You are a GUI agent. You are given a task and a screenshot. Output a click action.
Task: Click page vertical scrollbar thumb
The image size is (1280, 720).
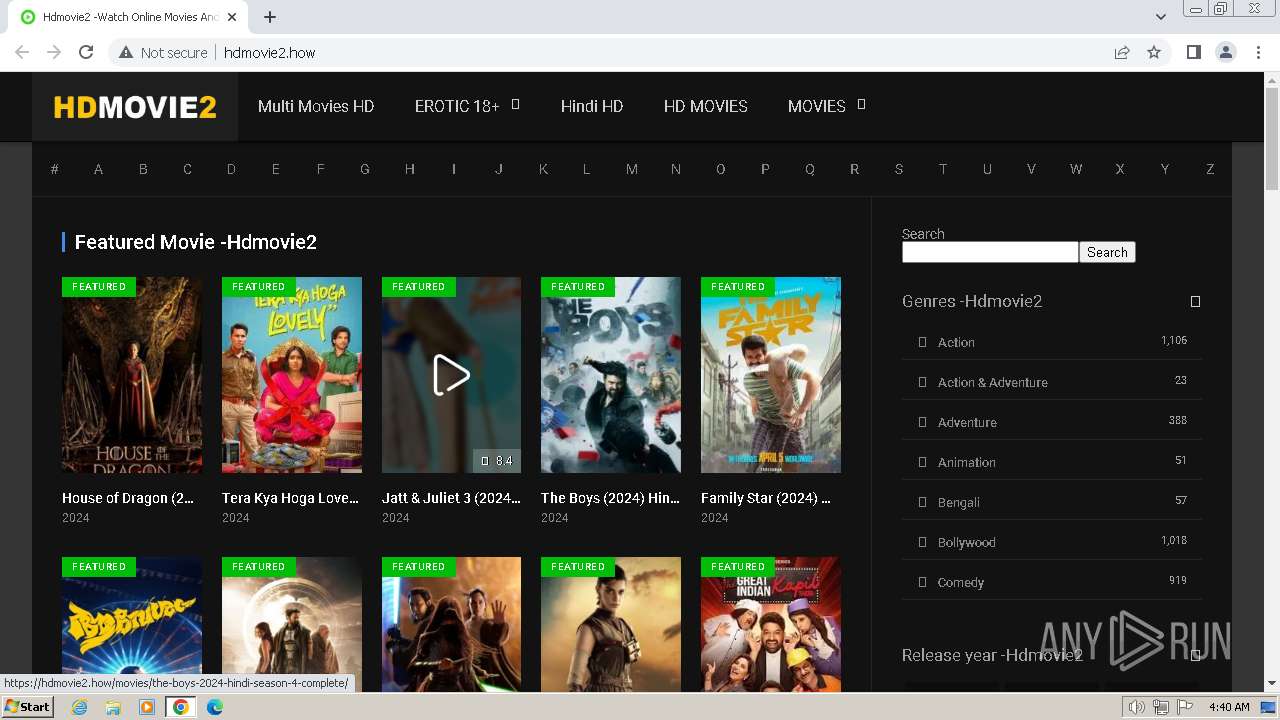[1272, 138]
